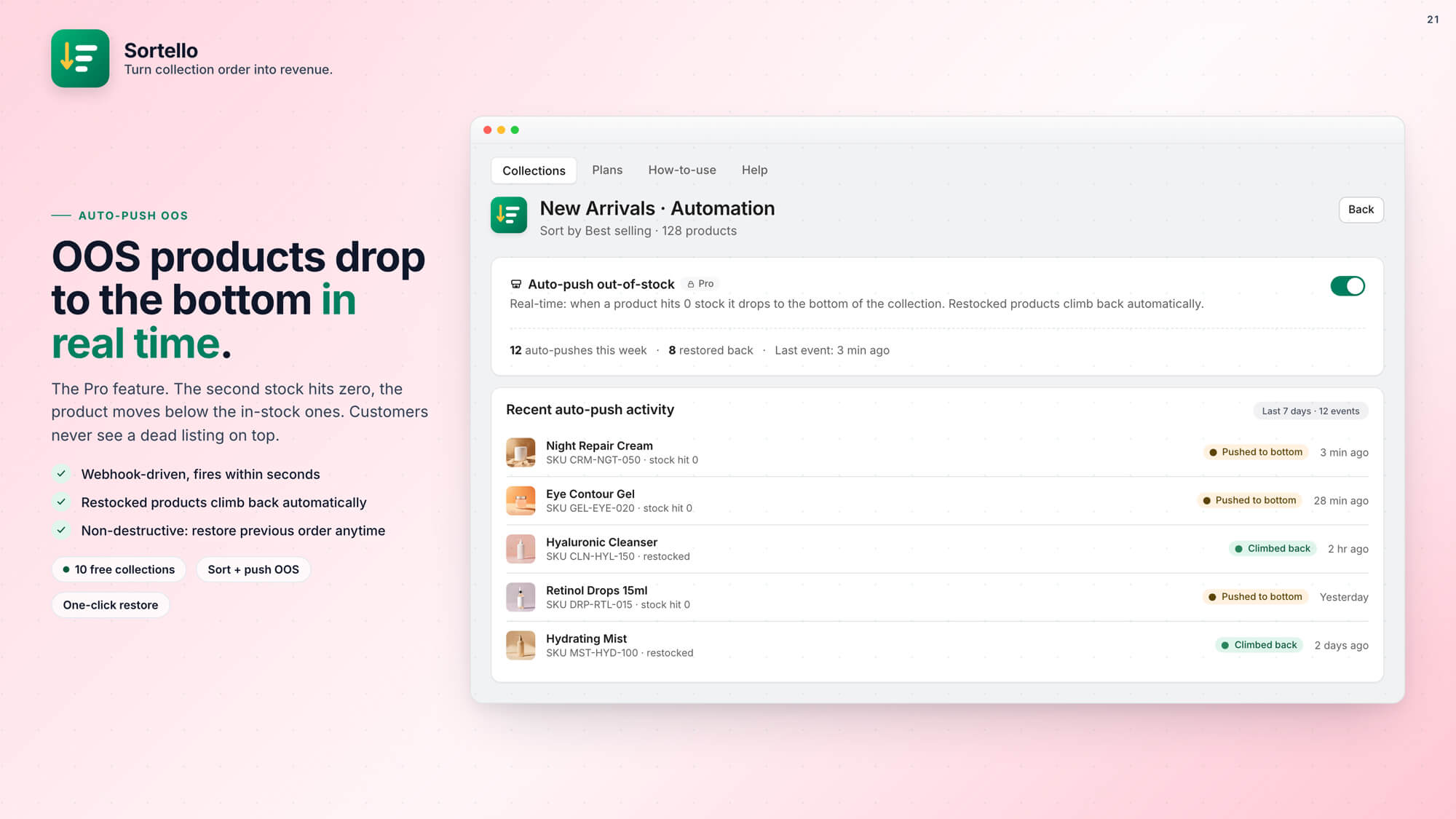Click checkmark icon next to Restocked products climb
This screenshot has width=1456, height=819.
coord(61,502)
